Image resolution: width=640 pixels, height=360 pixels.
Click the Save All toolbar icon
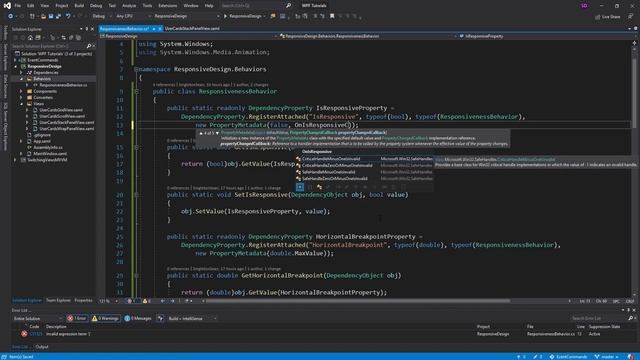point(58,16)
